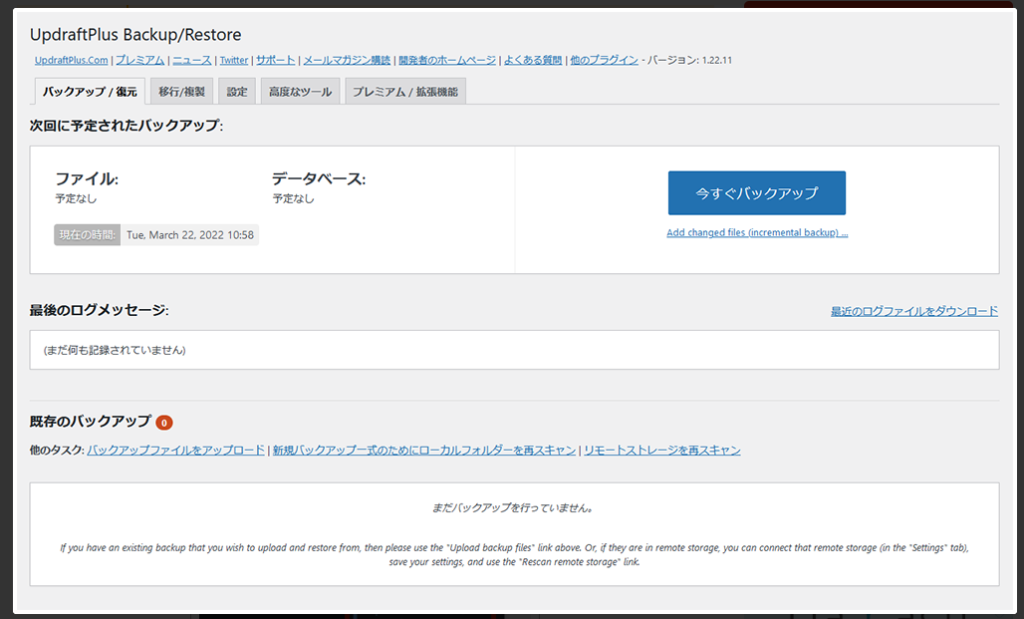This screenshot has width=1024, height=619.
Task: Click the 最後のログメッセージ heading
Action: click(99, 310)
